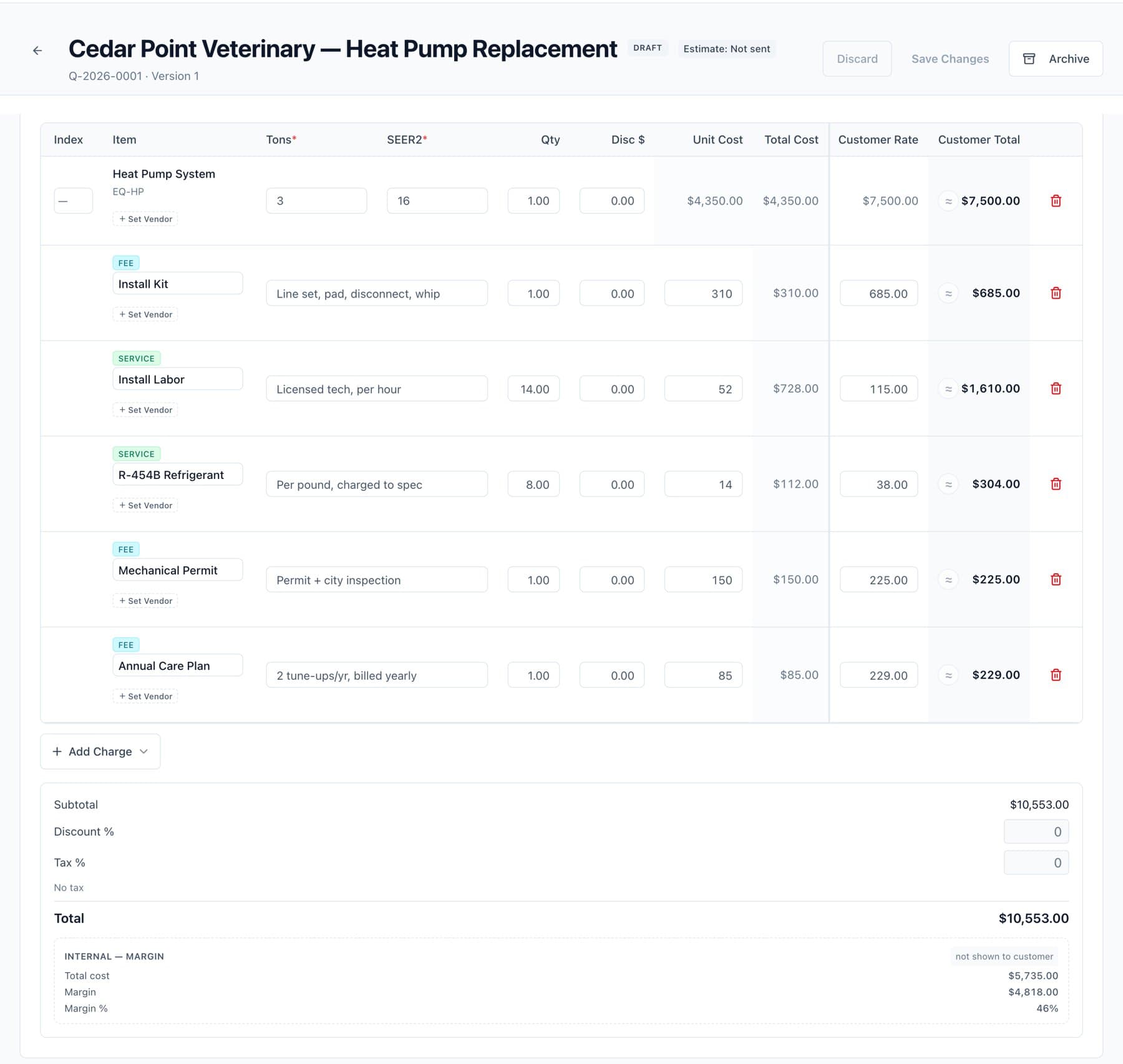Set vendor for Heat Pump System
Image resolution: width=1123 pixels, height=1064 pixels.
click(x=145, y=219)
